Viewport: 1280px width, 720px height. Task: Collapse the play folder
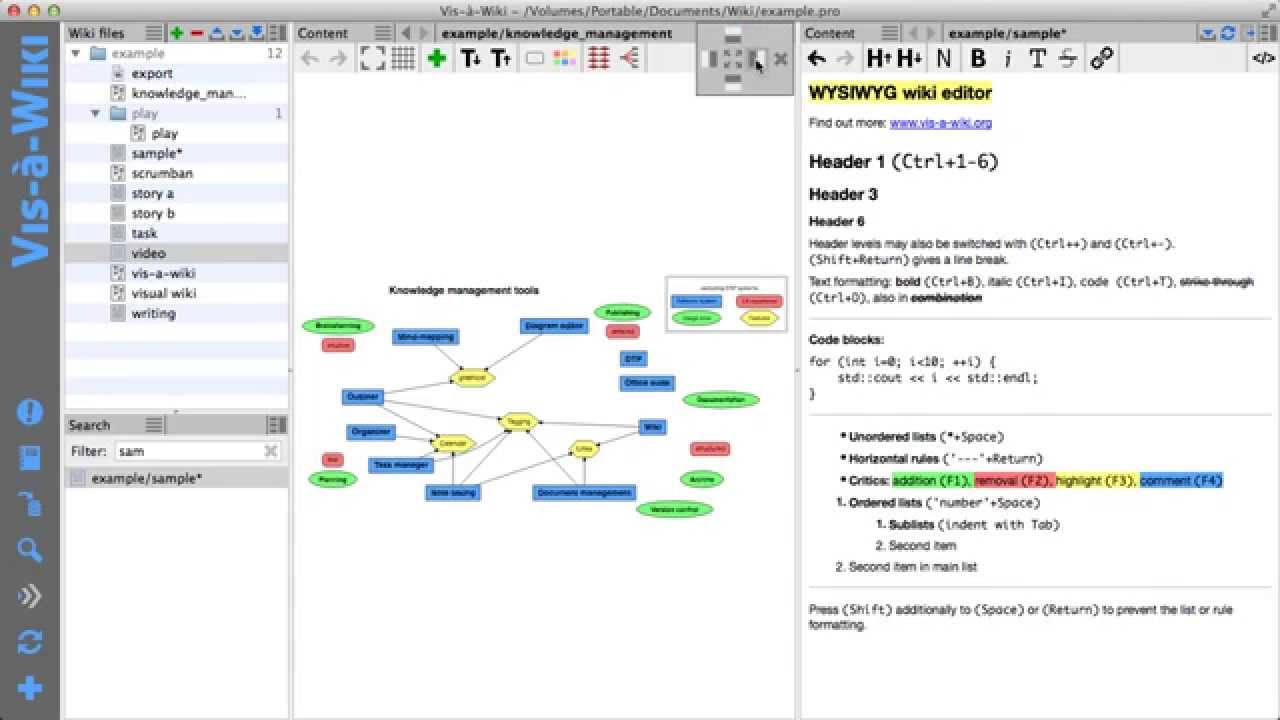tap(96, 113)
